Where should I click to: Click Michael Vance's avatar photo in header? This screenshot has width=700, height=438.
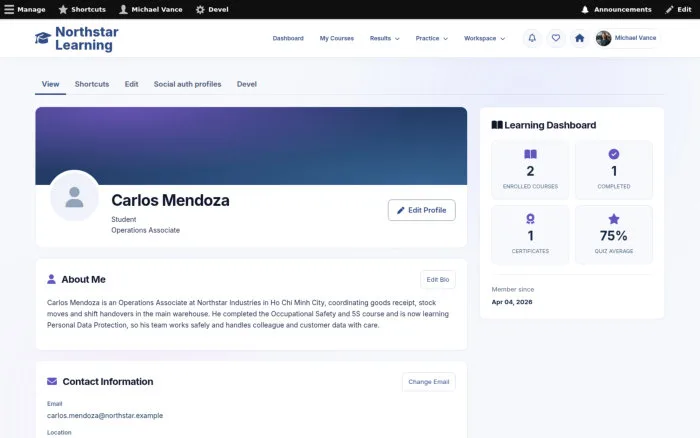603,38
